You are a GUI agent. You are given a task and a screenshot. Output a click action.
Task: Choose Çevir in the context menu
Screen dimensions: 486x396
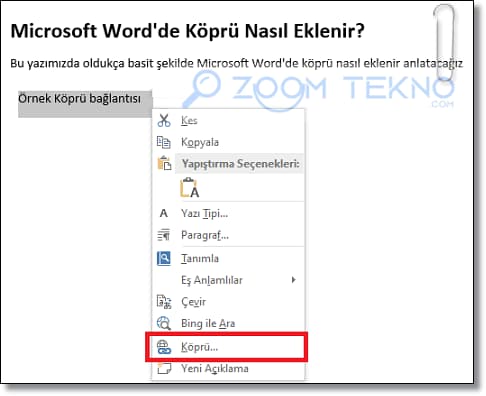coord(228,302)
